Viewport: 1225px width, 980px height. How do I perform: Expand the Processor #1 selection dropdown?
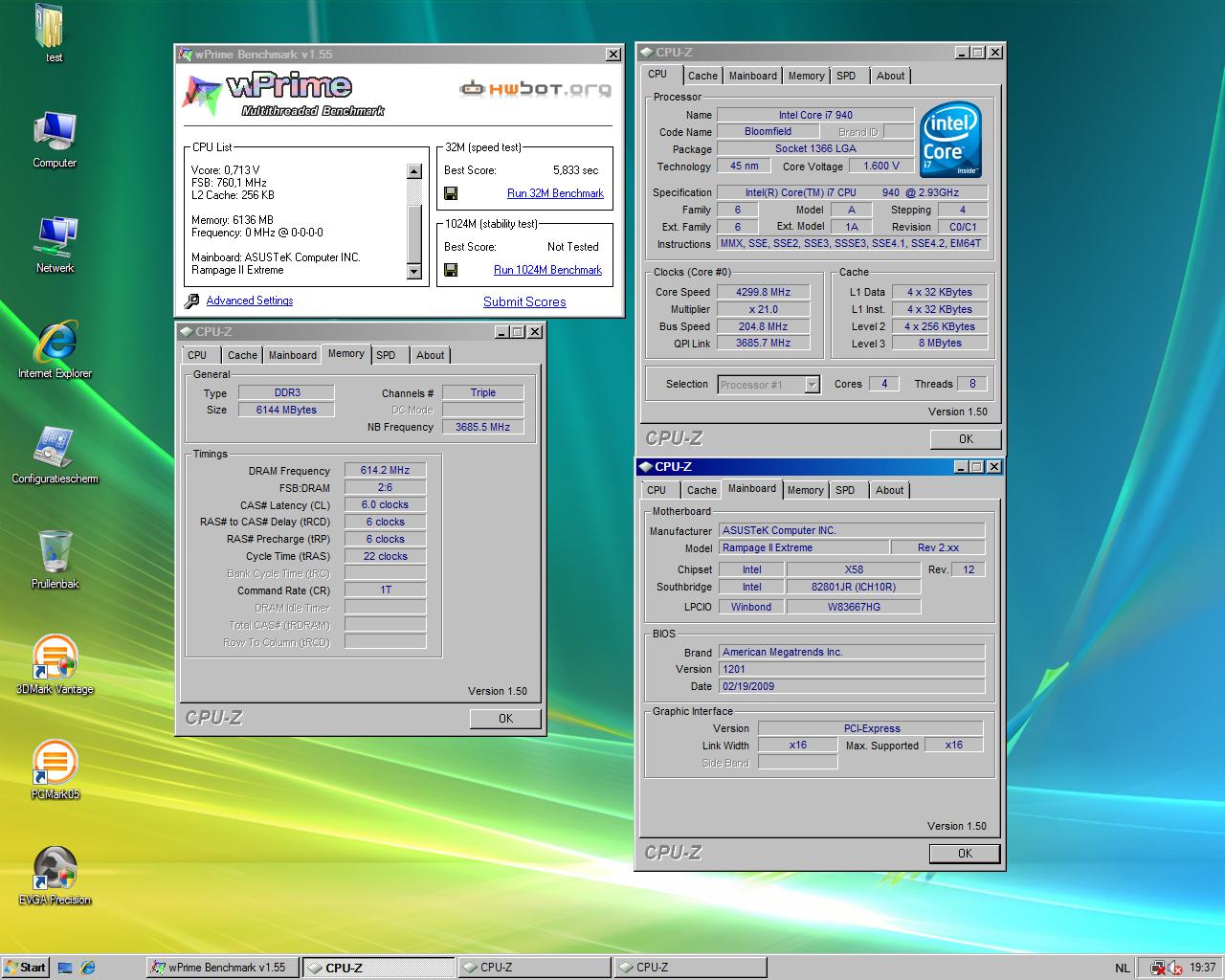point(812,385)
